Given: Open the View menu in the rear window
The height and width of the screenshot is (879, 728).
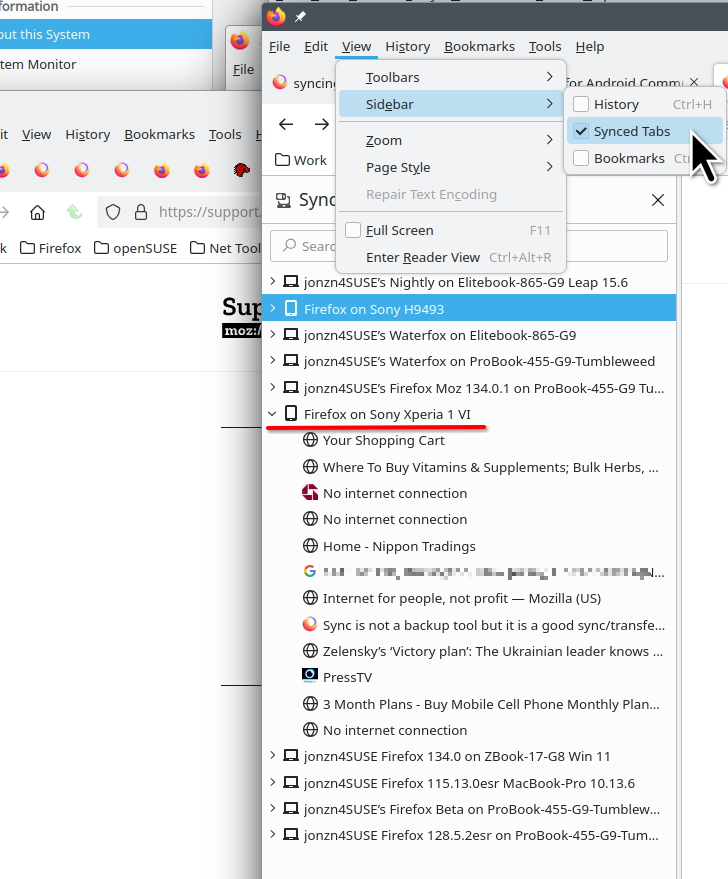Looking at the screenshot, I should (x=36, y=135).
